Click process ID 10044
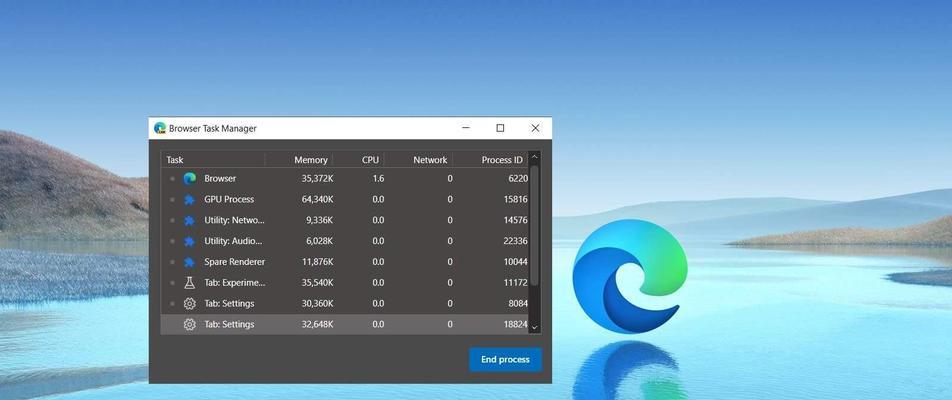952x400 pixels. (515, 262)
